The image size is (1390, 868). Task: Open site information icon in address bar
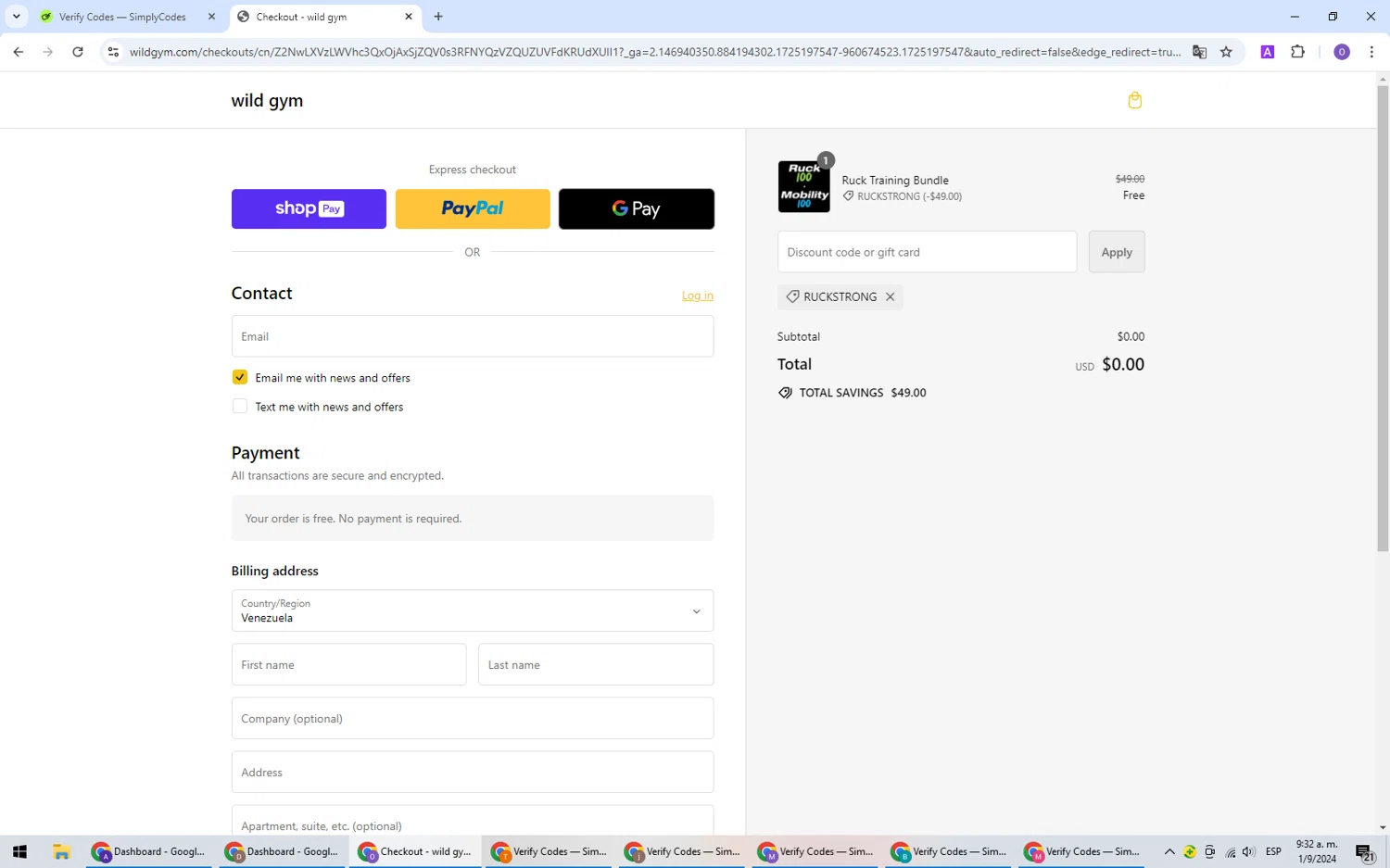(x=113, y=52)
